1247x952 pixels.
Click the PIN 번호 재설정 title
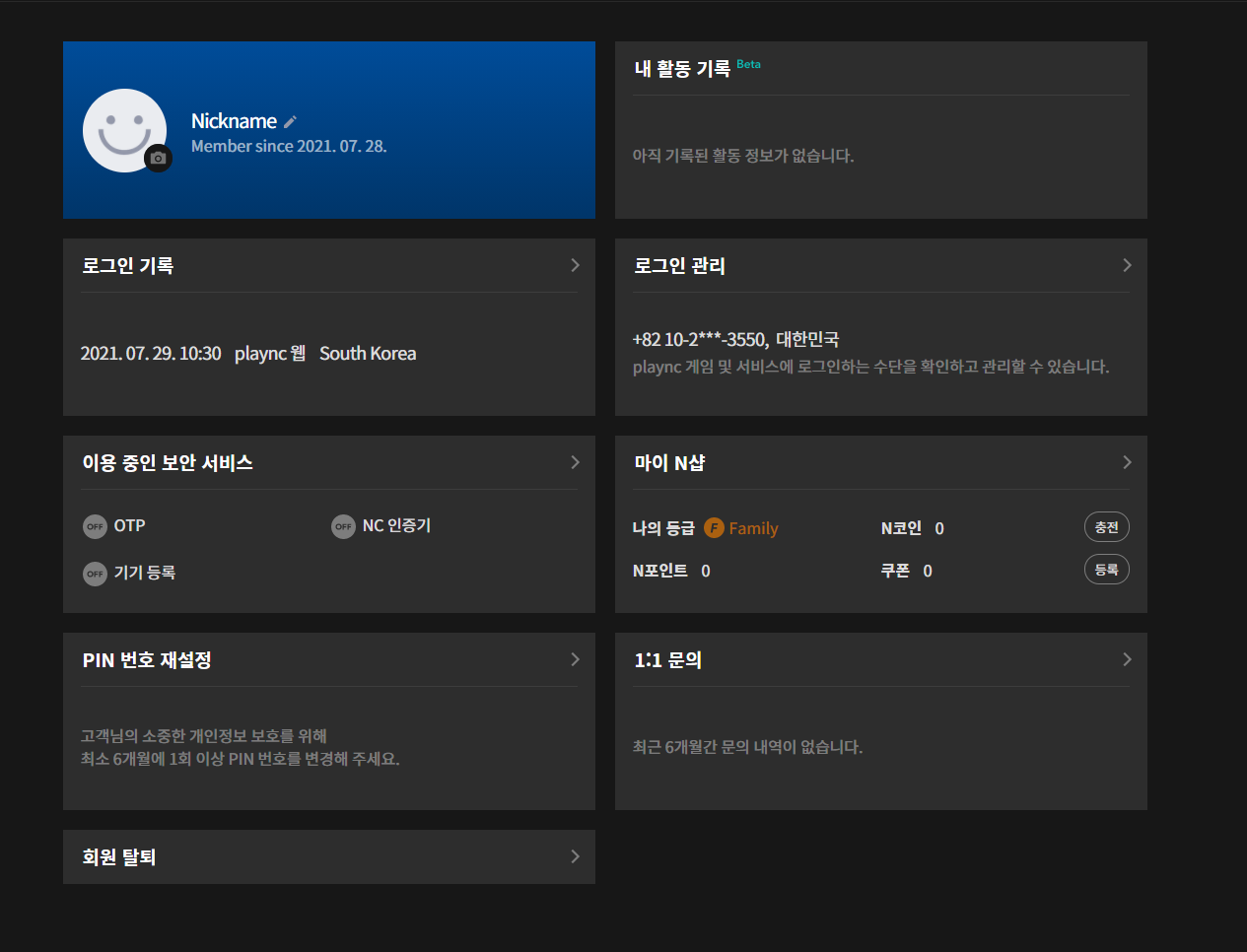[x=147, y=660]
